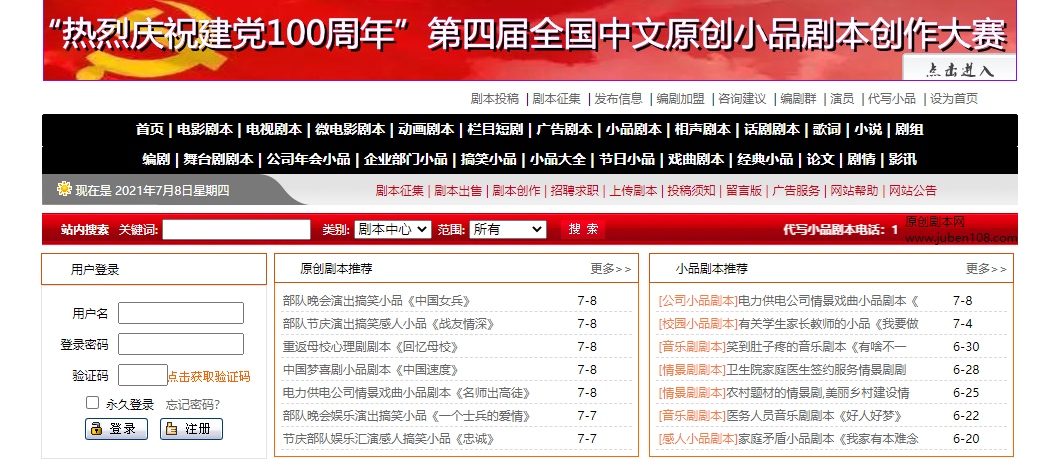The image size is (1059, 459).
Task: Open 首页 in main navigation
Action: point(150,129)
